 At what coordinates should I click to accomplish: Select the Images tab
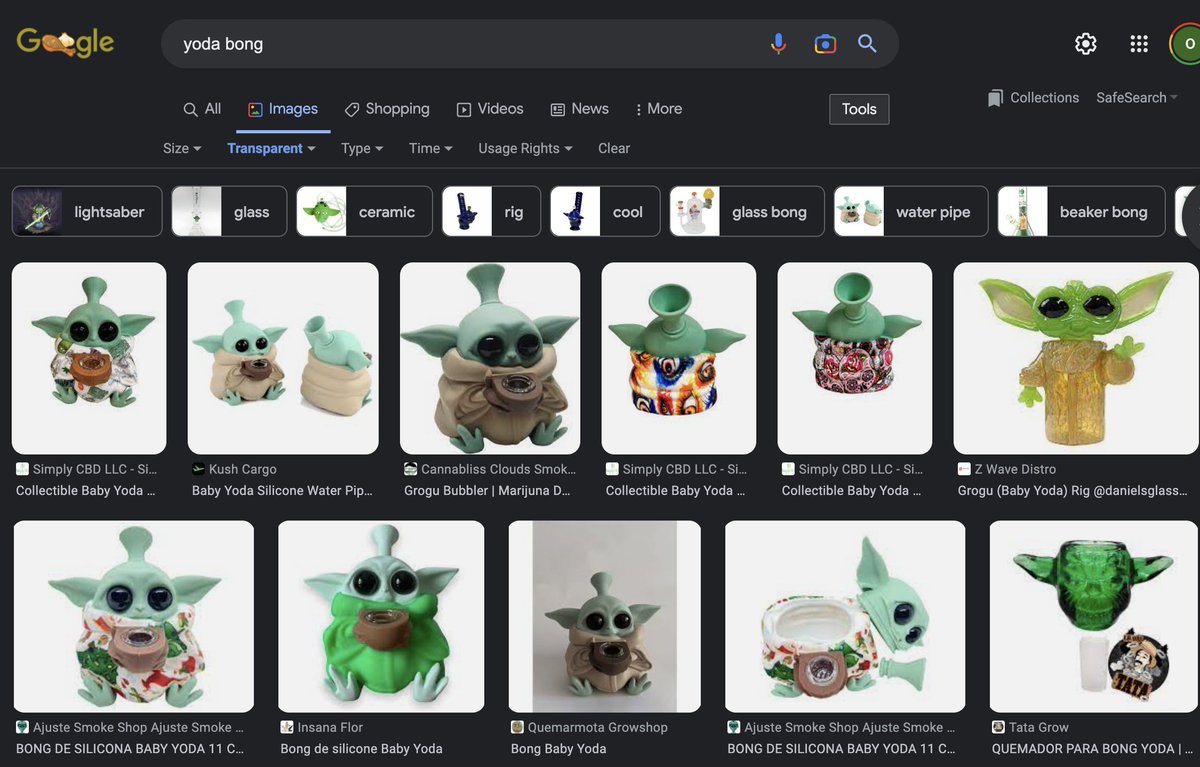point(283,109)
